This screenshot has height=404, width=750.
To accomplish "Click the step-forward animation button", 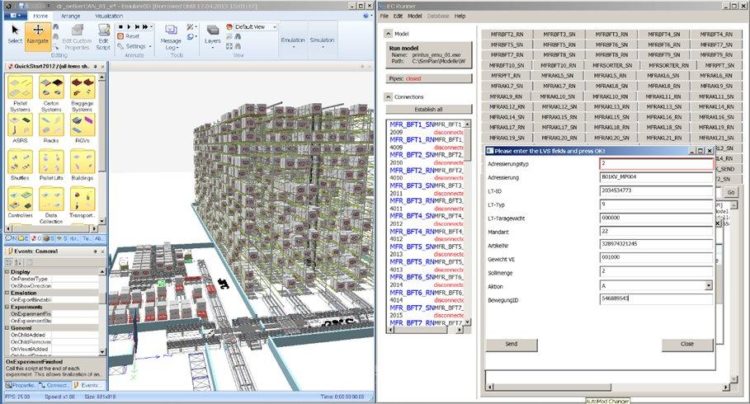I will (x=137, y=27).
